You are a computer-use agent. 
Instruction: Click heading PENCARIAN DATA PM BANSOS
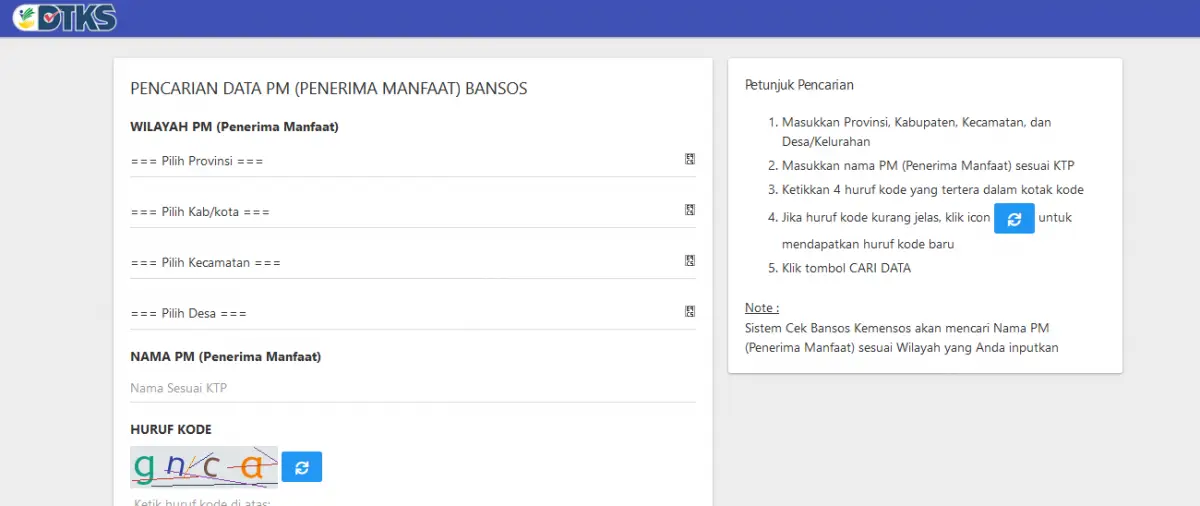click(x=329, y=89)
